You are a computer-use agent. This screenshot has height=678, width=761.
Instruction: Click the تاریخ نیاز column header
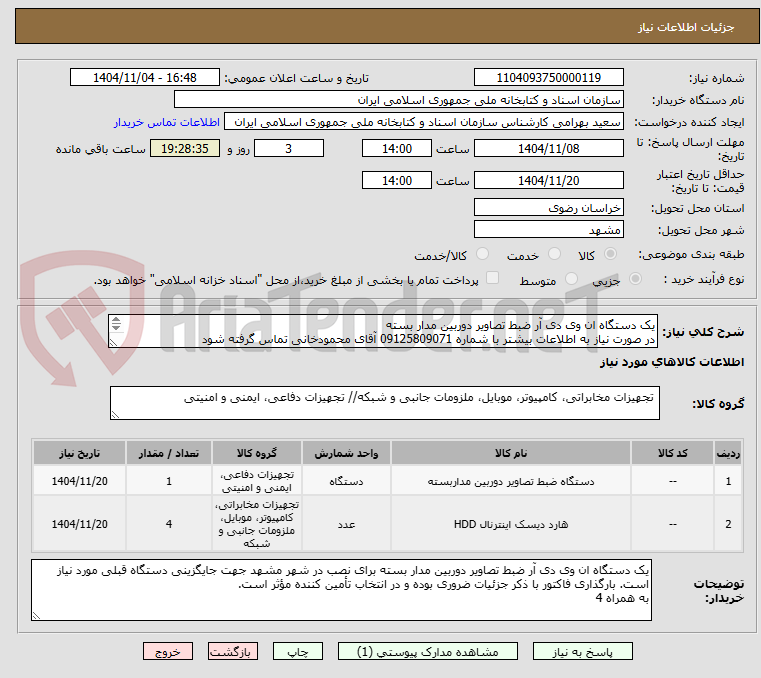pos(79,453)
